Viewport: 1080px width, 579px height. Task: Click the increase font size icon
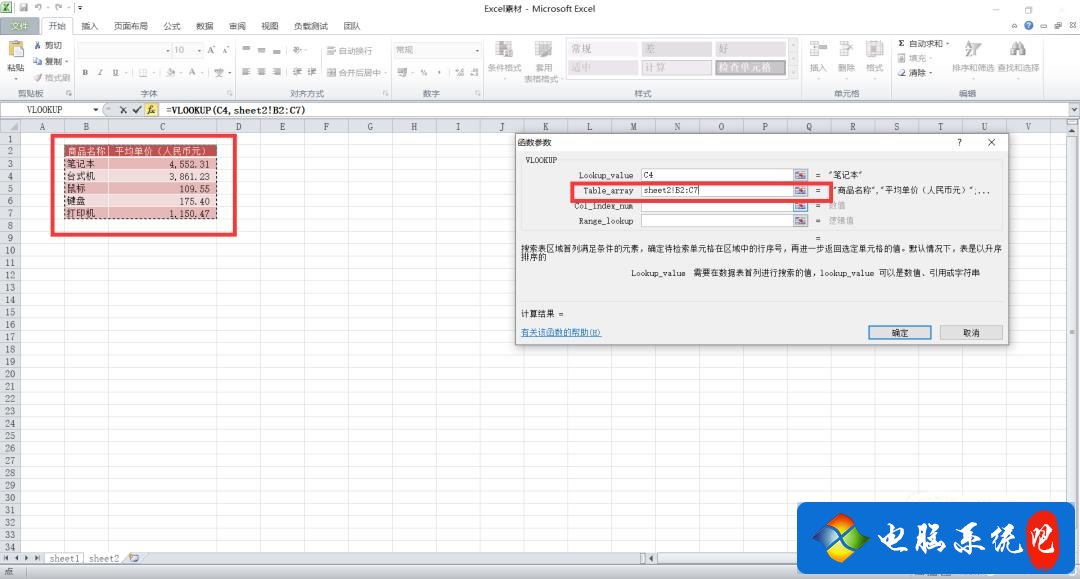click(x=211, y=50)
